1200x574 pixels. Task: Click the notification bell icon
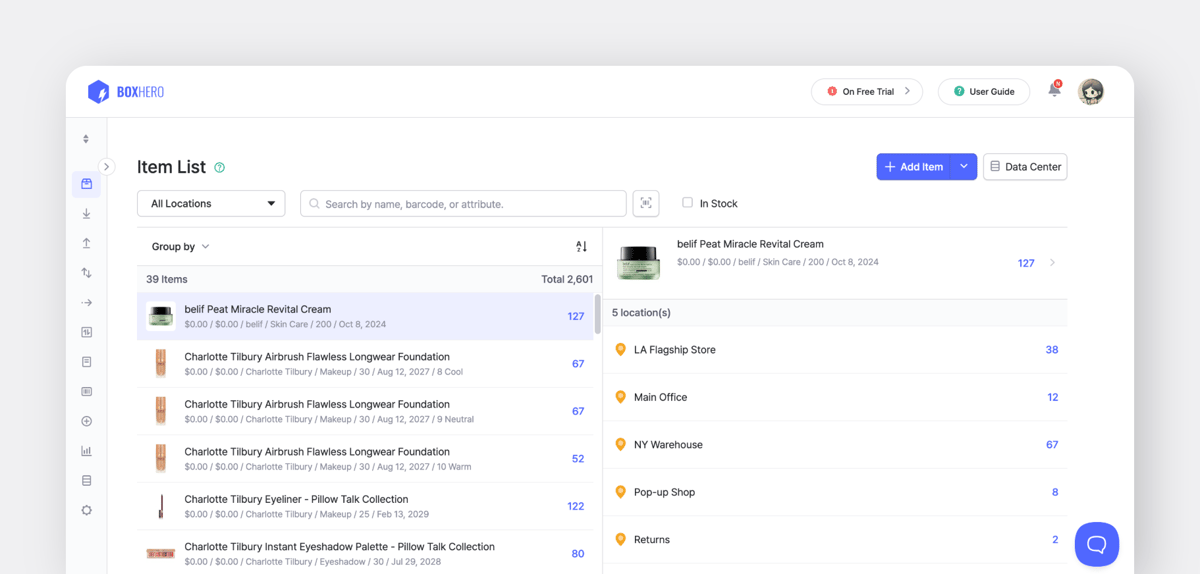[1054, 90]
